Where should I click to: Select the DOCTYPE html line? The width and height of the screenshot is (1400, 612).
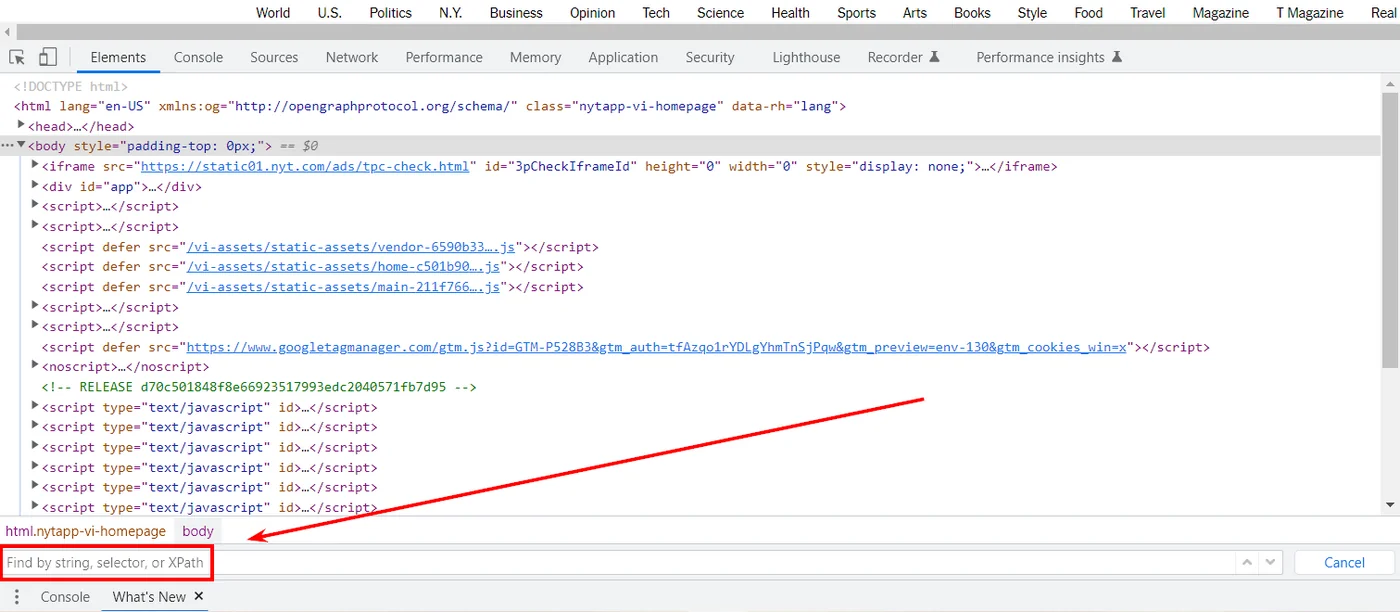pos(71,86)
